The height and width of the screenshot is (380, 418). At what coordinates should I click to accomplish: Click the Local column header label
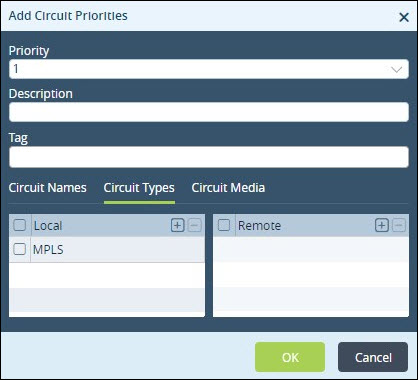click(x=48, y=226)
